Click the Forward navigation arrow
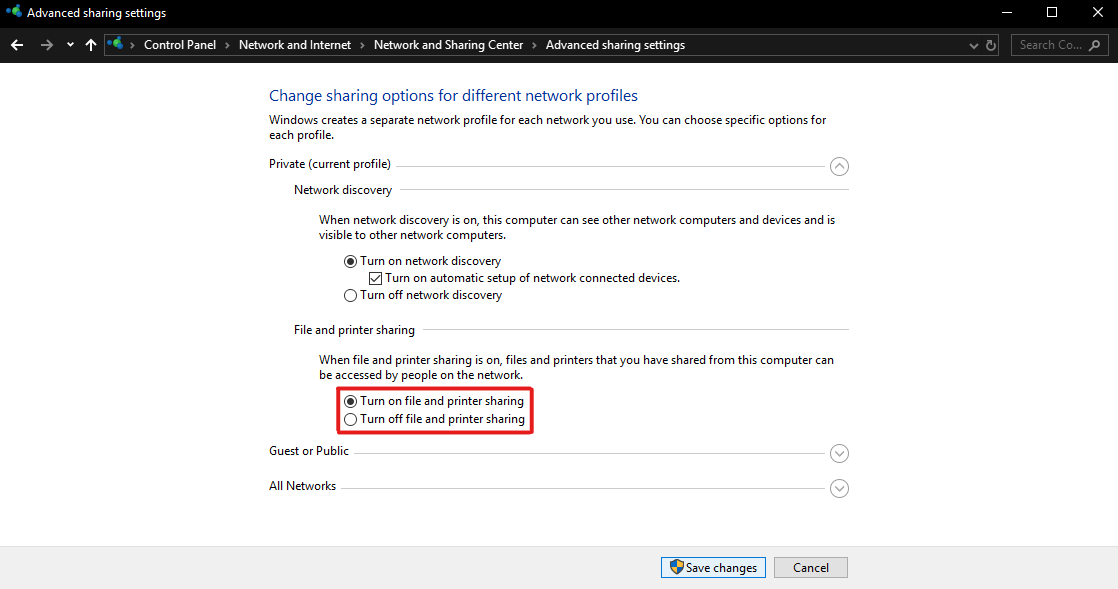This screenshot has width=1118, height=589. click(46, 45)
